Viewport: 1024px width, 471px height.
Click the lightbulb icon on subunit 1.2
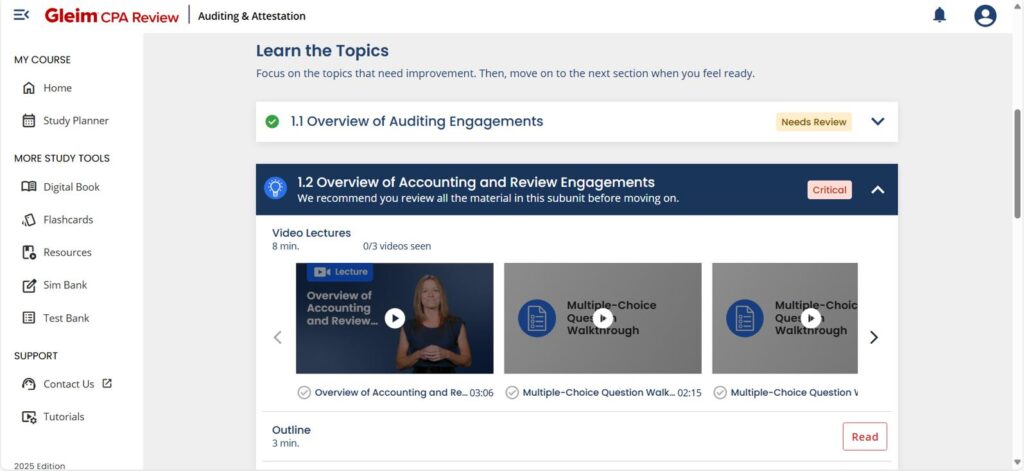[276, 188]
